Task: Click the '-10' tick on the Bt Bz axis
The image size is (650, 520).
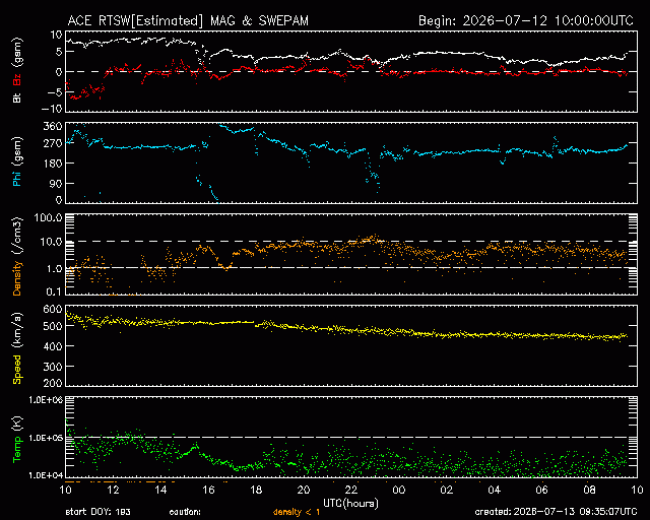Action: 51,109
